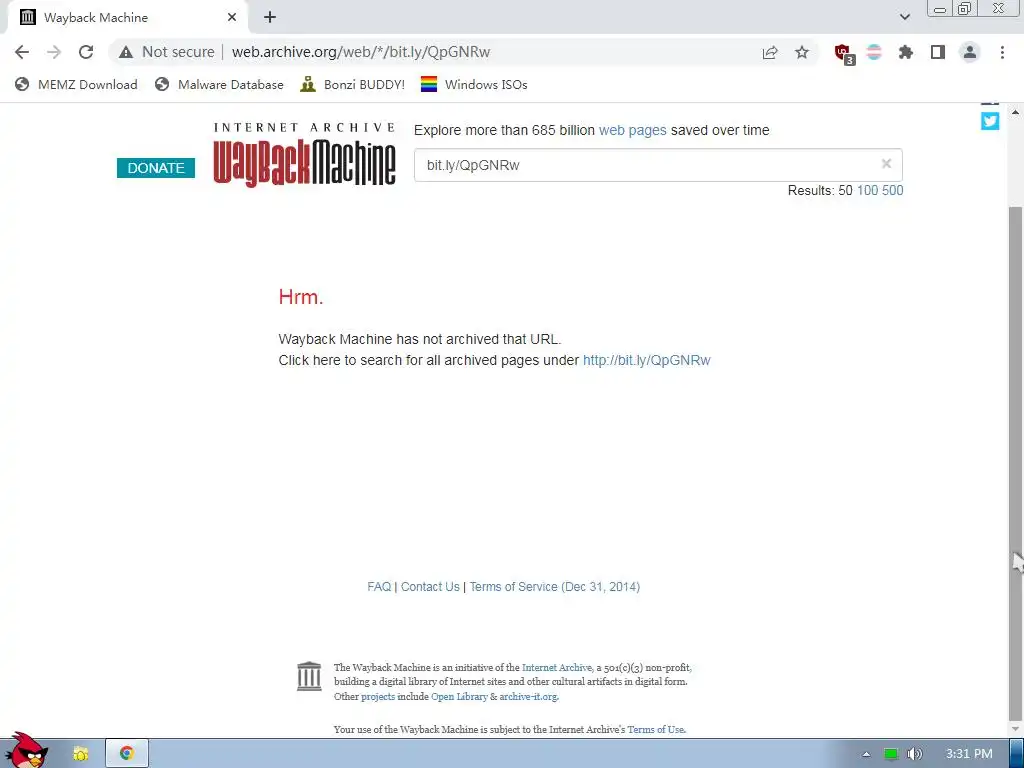Image resolution: width=1024 pixels, height=768 pixels.
Task: Click the Wayback Machine logo
Action: [304, 155]
